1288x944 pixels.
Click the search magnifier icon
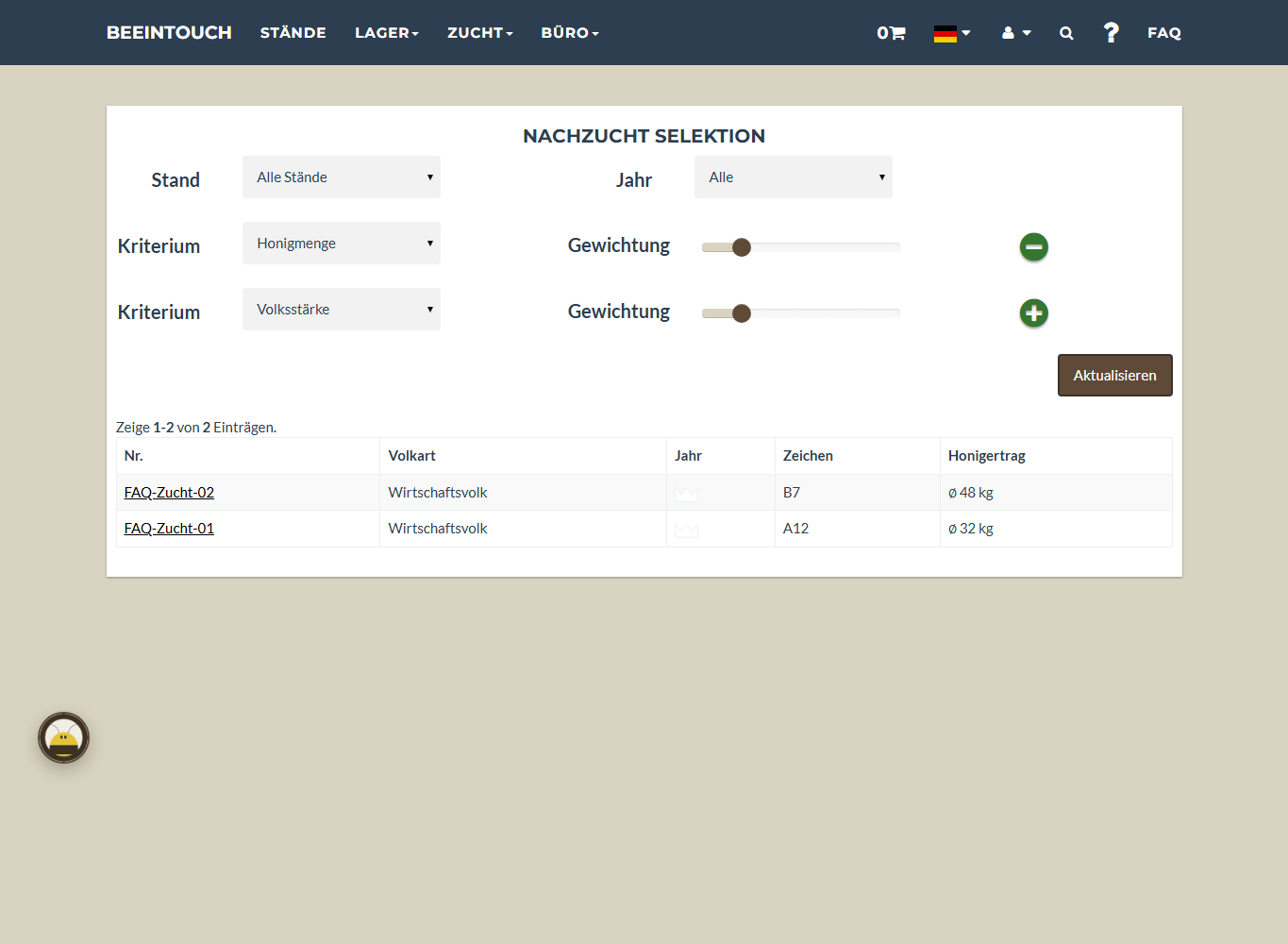tap(1066, 33)
